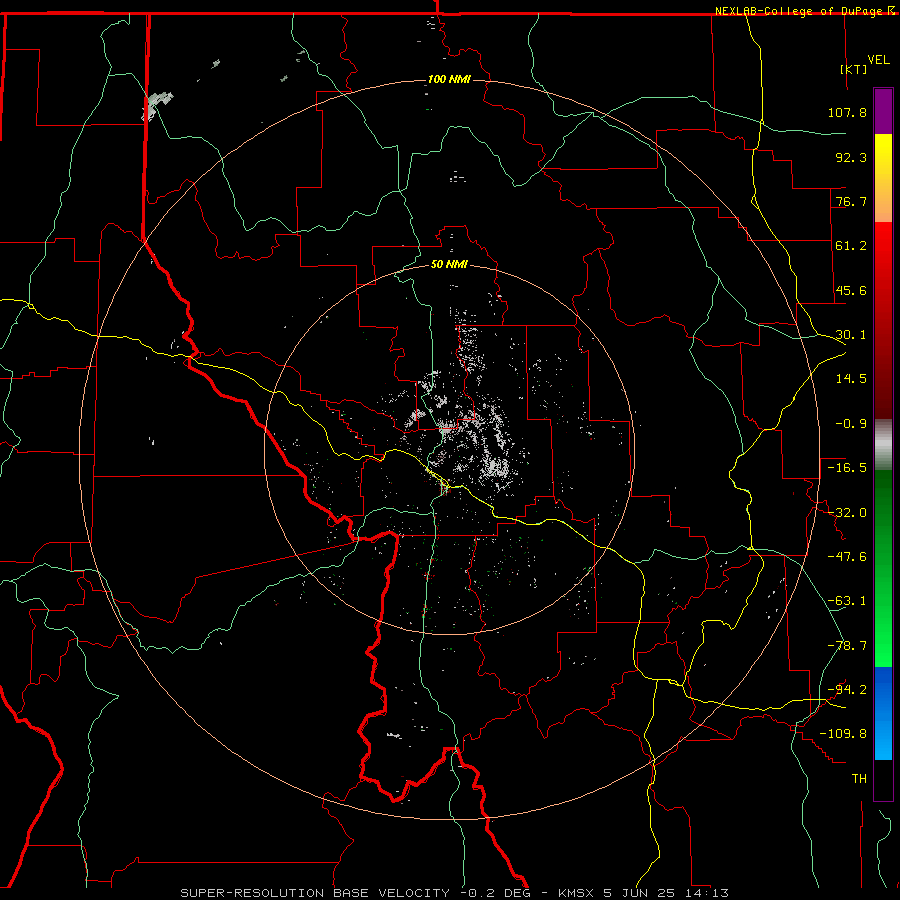Image resolution: width=900 pixels, height=900 pixels.
Task: Click the 100 NMI range ring label
Action: [449, 79]
